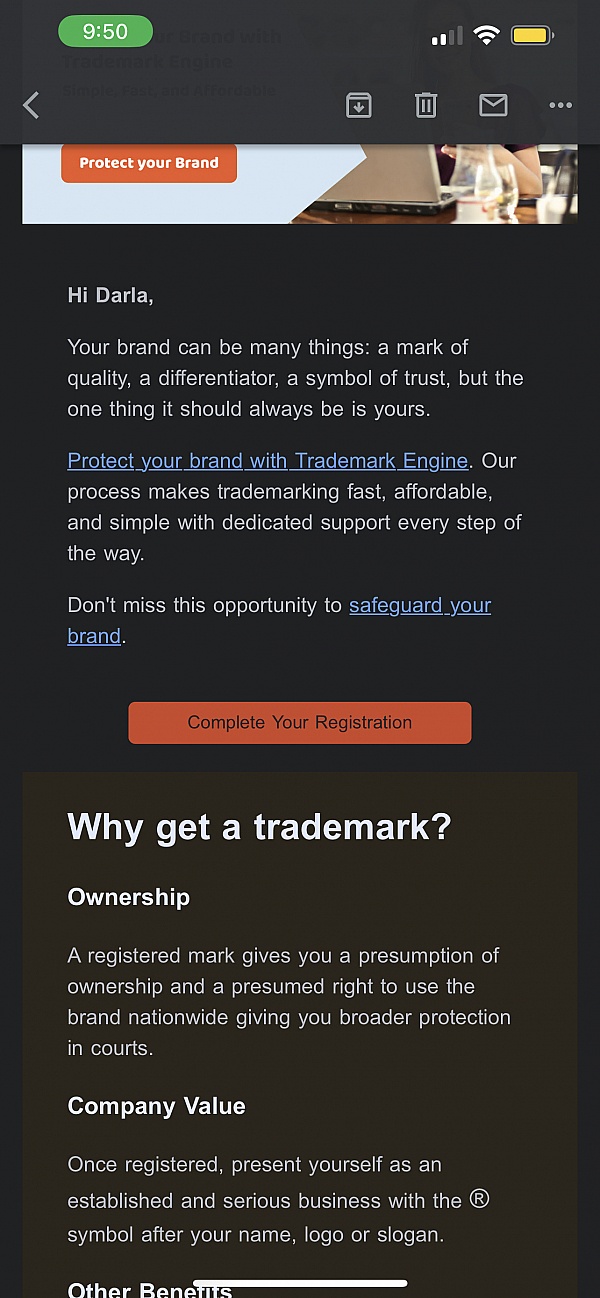Tap the green 9:50 time pill
Screen dimensions: 600x1298
coord(105,32)
